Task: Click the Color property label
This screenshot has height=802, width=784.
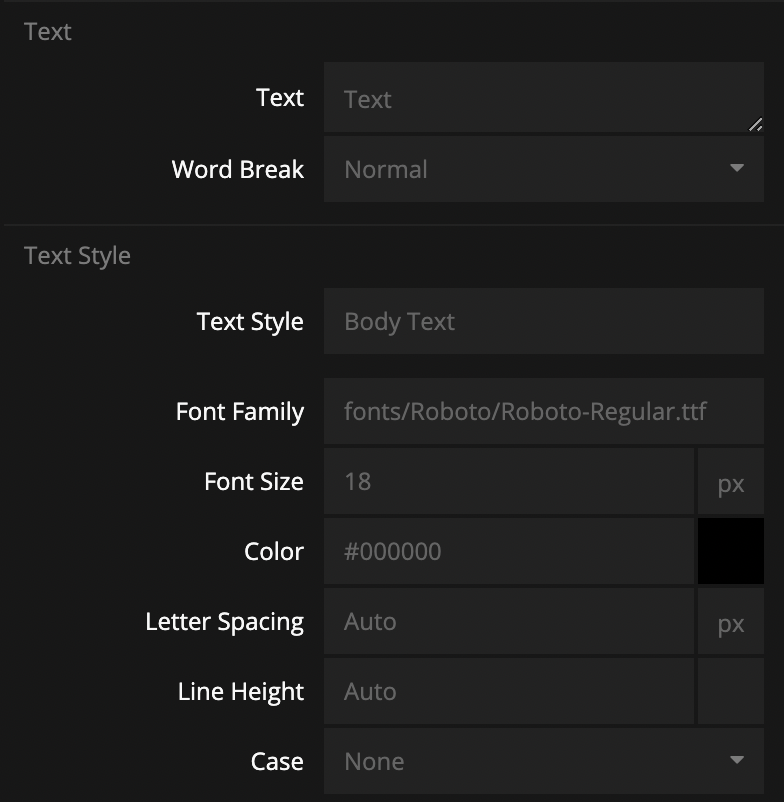Action: pos(273,551)
